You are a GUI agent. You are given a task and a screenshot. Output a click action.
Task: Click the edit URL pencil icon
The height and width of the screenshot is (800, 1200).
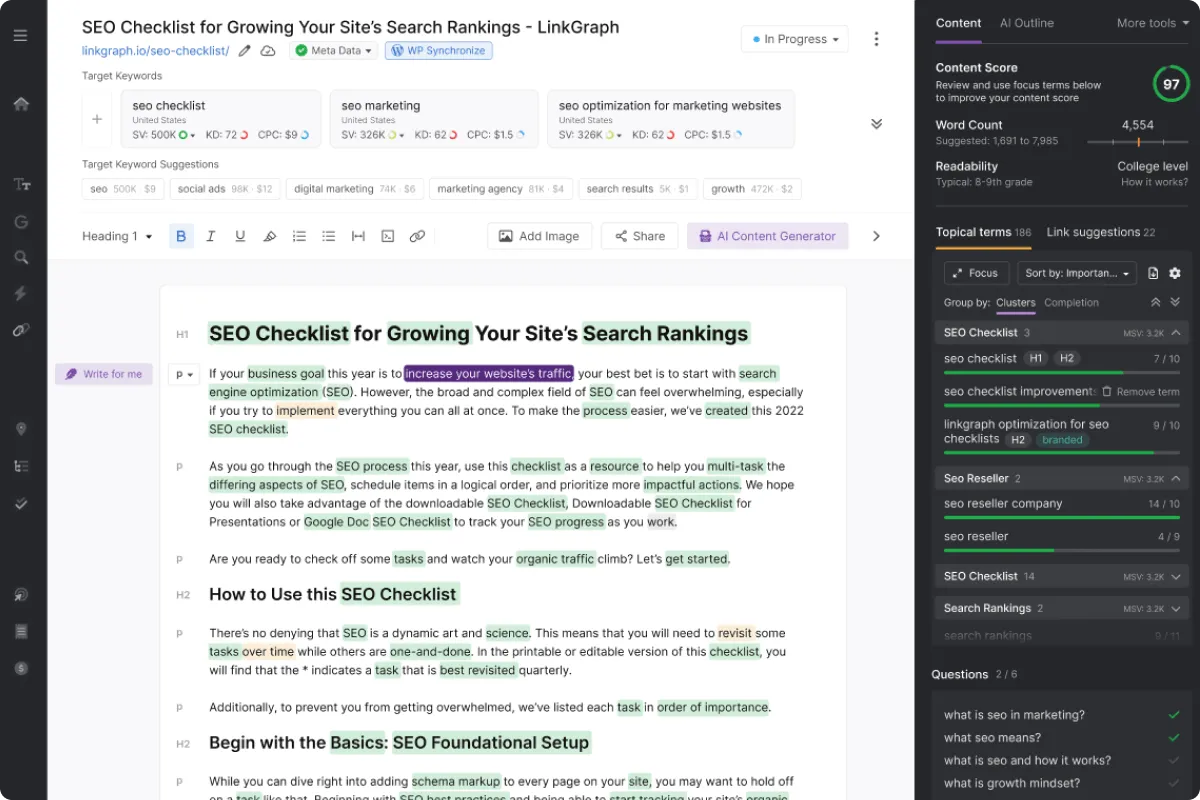tap(245, 51)
